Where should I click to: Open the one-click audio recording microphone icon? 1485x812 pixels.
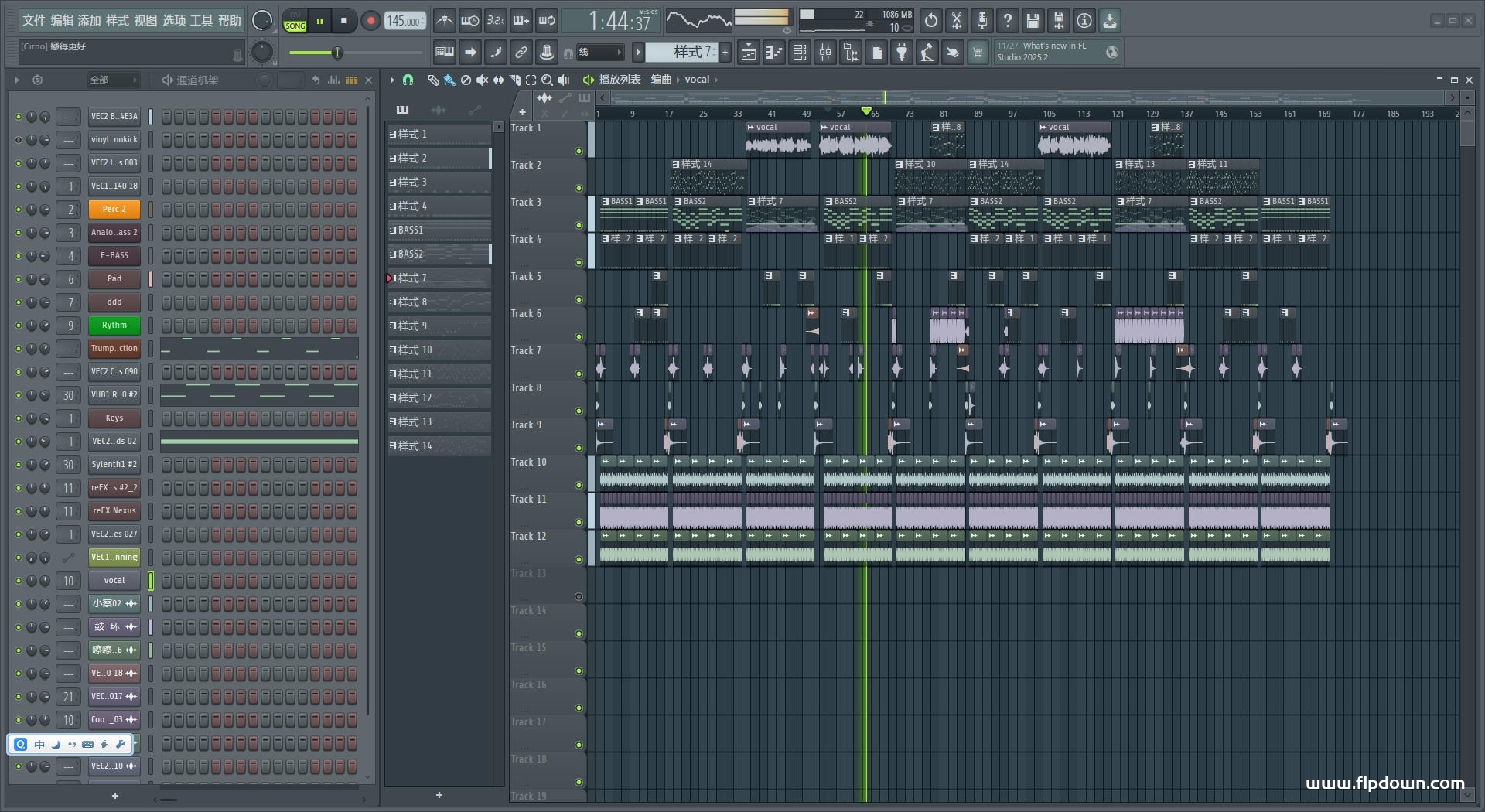pos(981,21)
